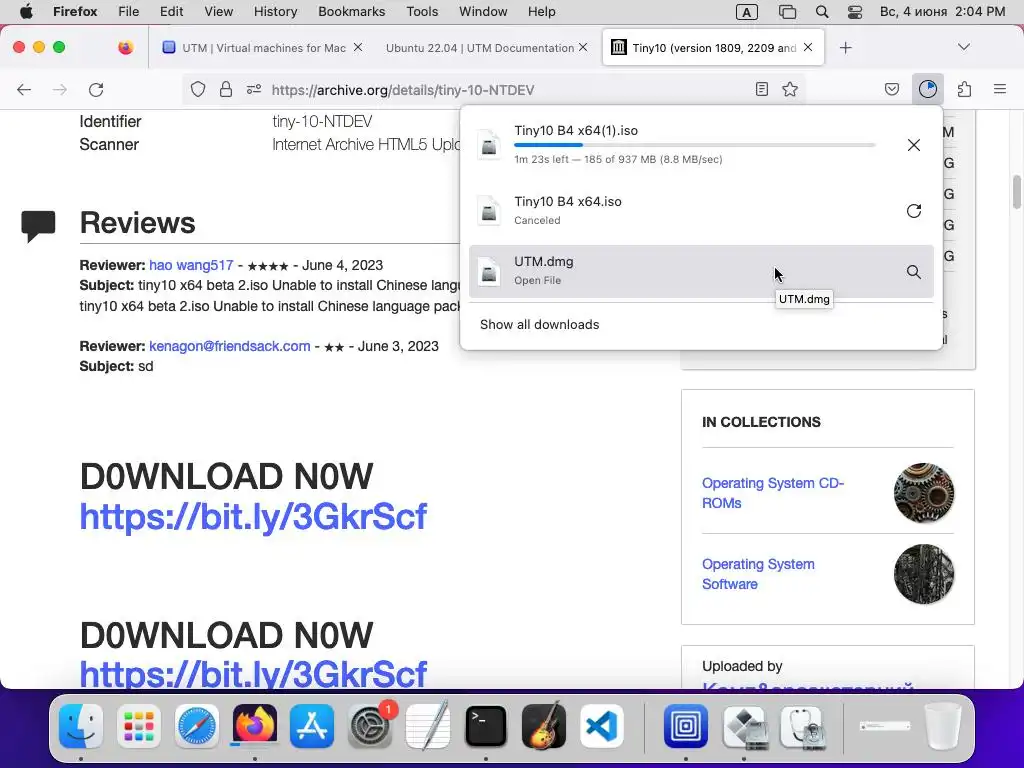Open a new tab with plus button
Image resolution: width=1024 pixels, height=768 pixels.
click(x=845, y=48)
